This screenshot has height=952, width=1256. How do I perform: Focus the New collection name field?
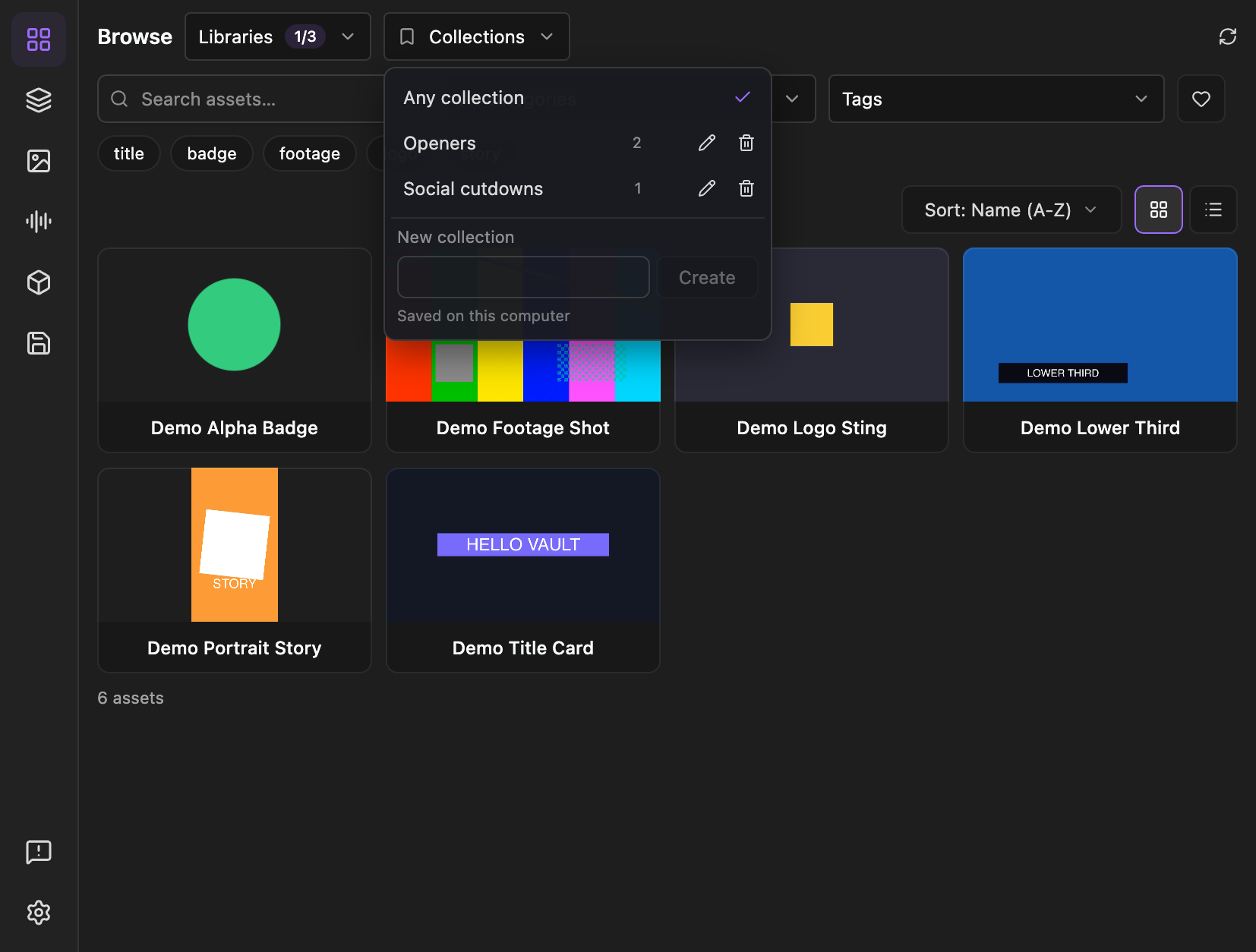pyautogui.click(x=523, y=277)
